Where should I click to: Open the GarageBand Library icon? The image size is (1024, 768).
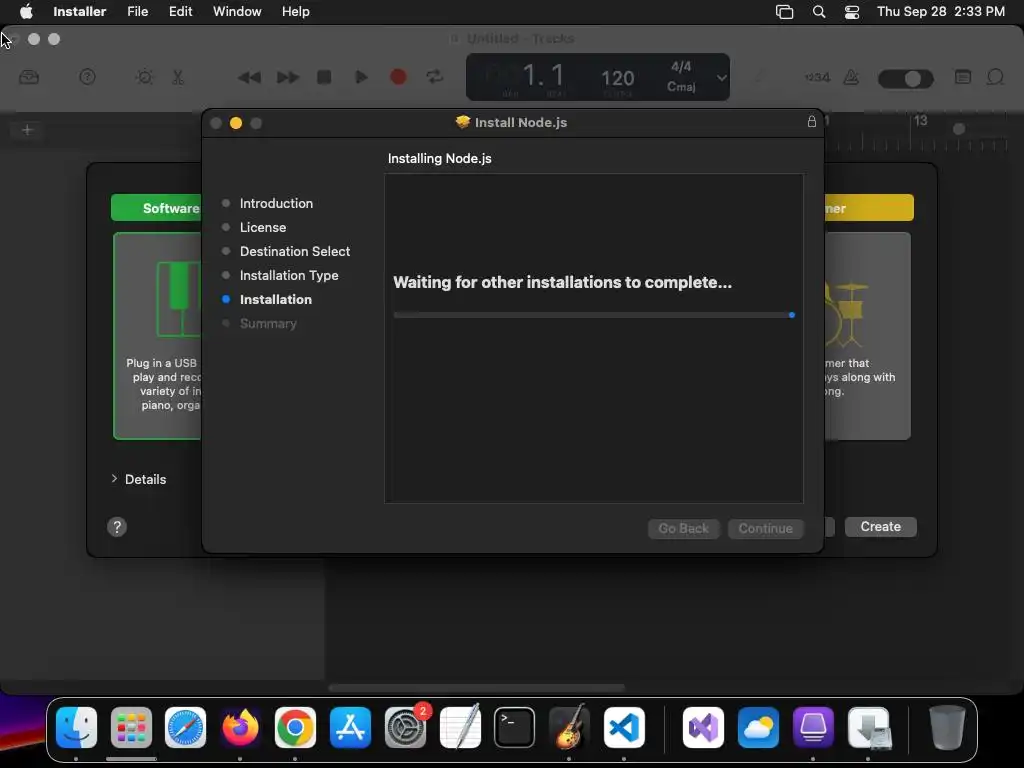[x=29, y=77]
